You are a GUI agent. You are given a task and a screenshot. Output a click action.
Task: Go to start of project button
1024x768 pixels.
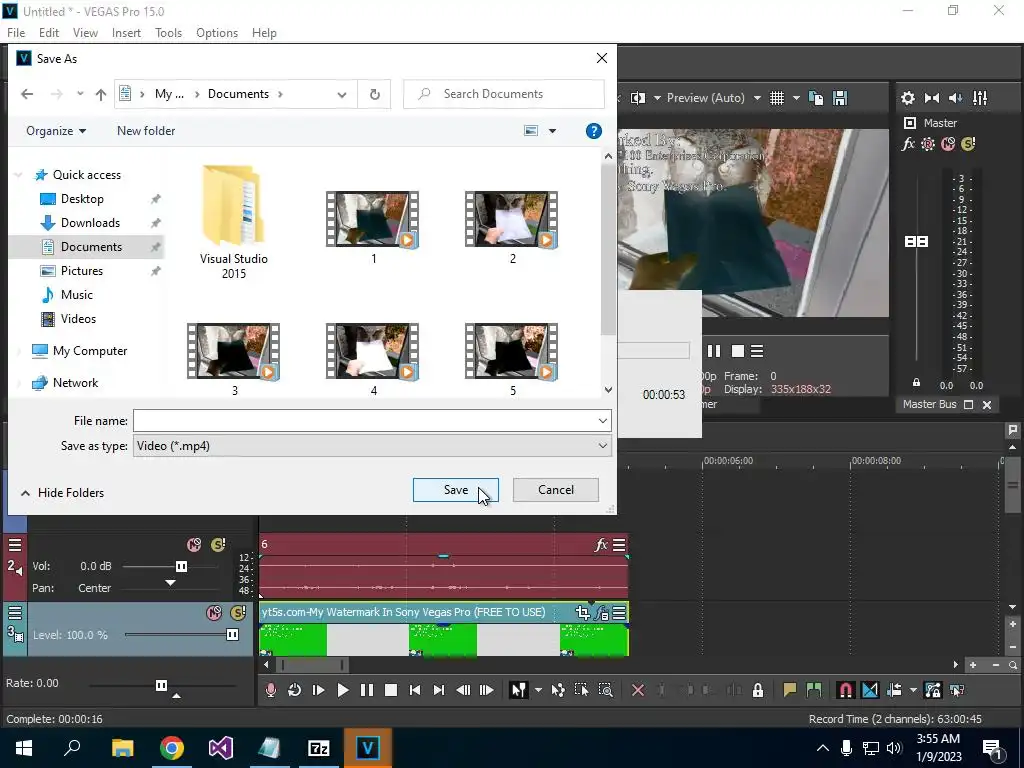click(415, 690)
